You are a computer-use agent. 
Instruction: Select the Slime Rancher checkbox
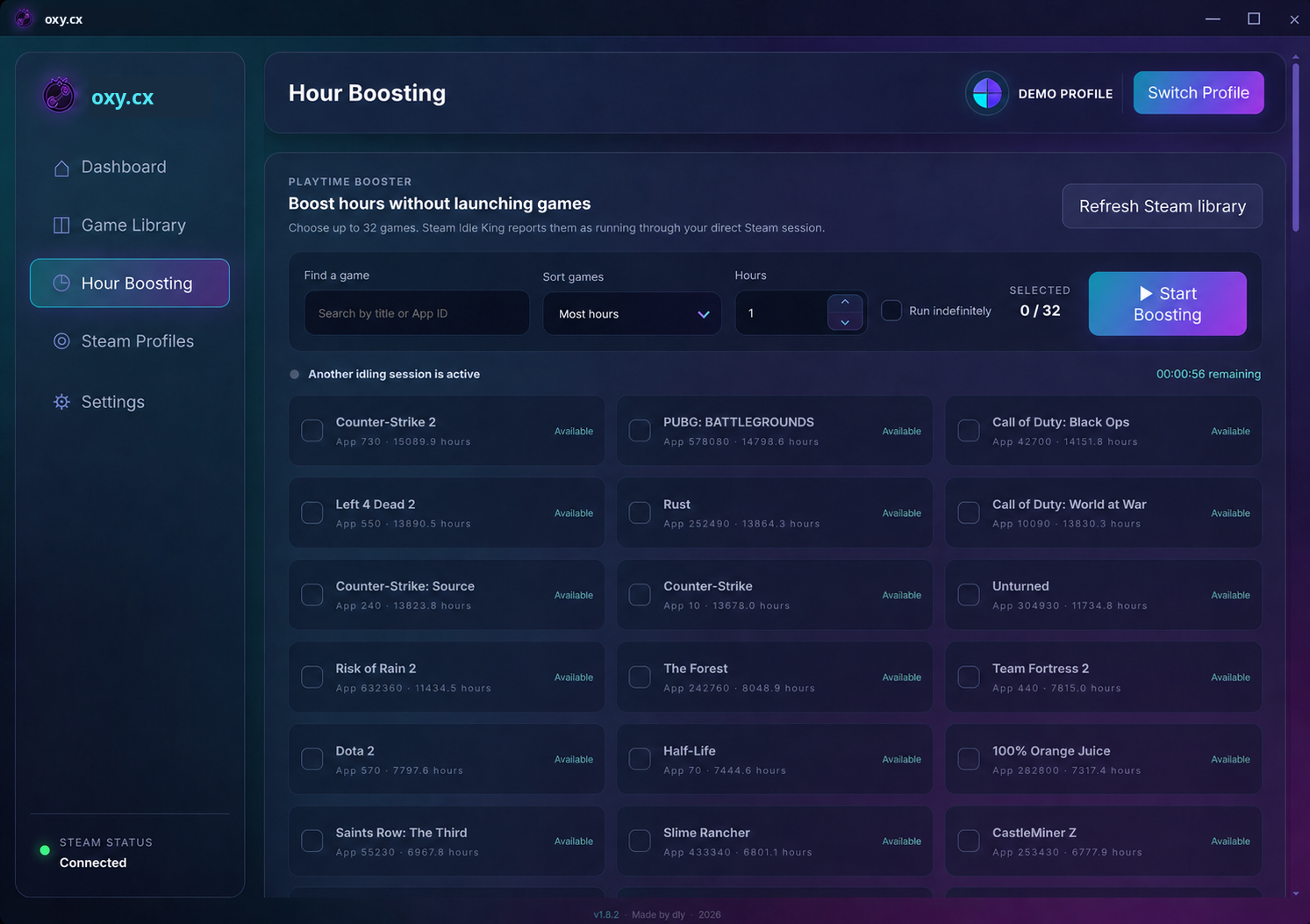coord(641,841)
